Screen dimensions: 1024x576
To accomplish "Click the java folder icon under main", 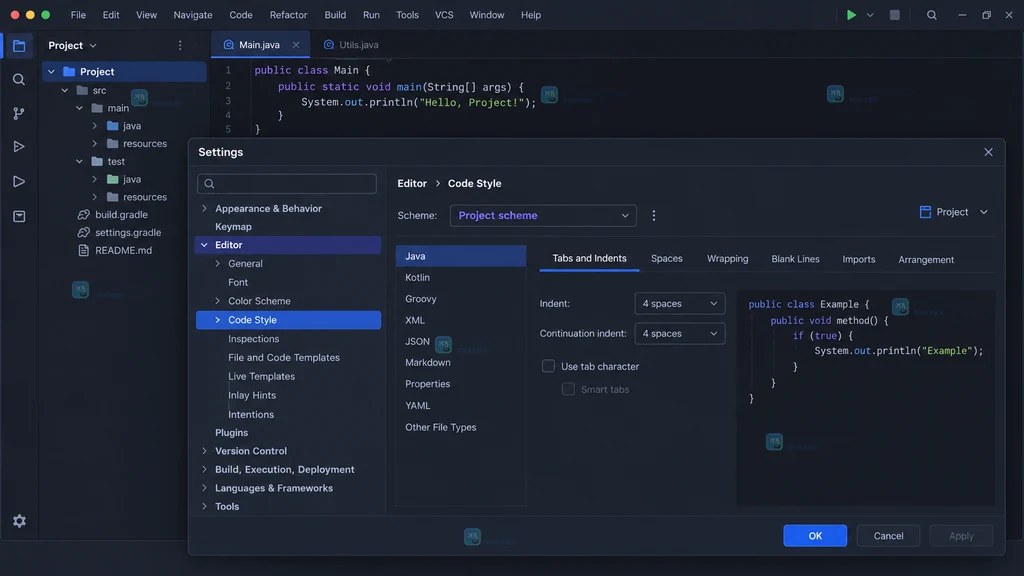I will (113, 125).
